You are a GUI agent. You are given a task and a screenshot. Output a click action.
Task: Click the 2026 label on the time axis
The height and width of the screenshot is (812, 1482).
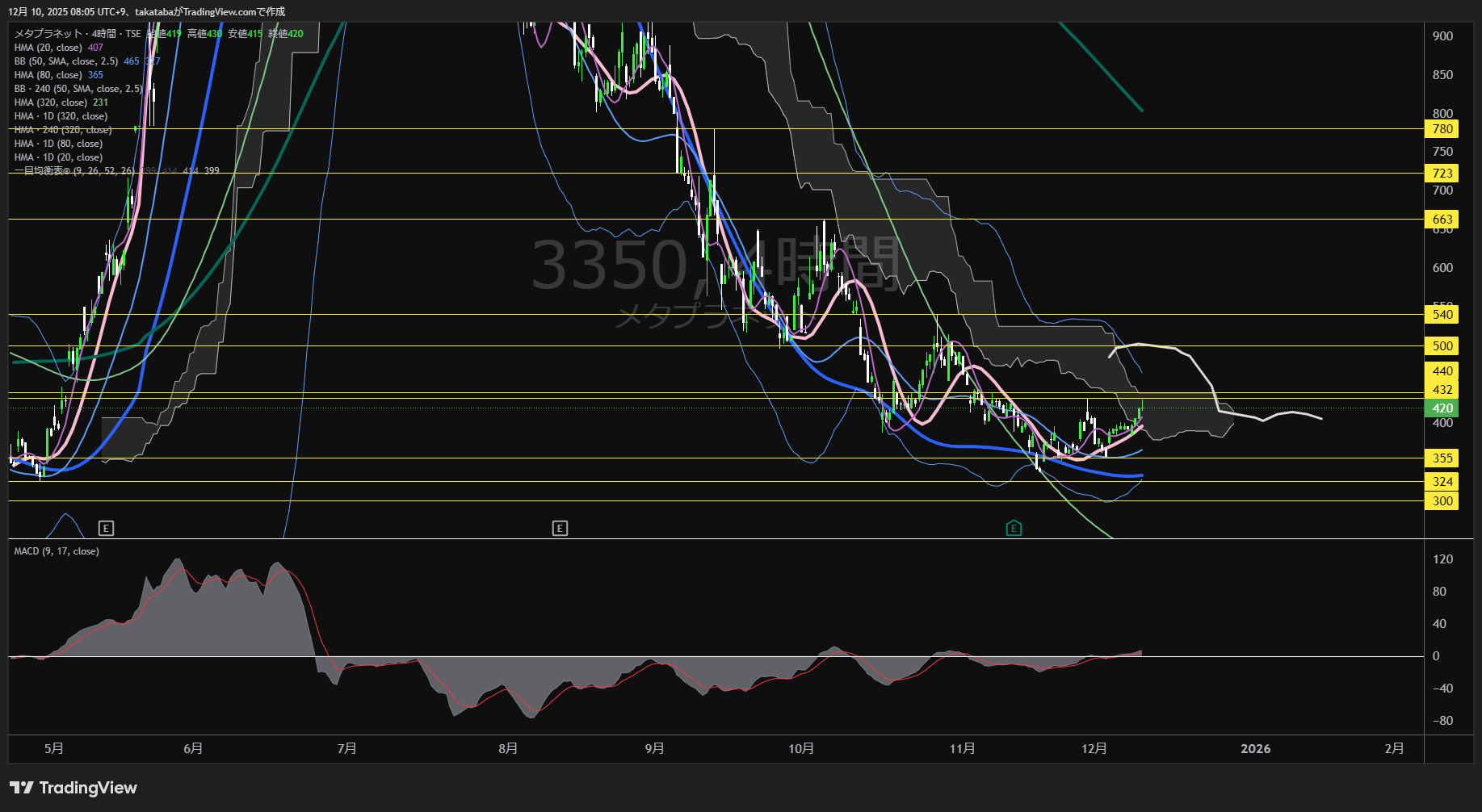pos(1255,749)
